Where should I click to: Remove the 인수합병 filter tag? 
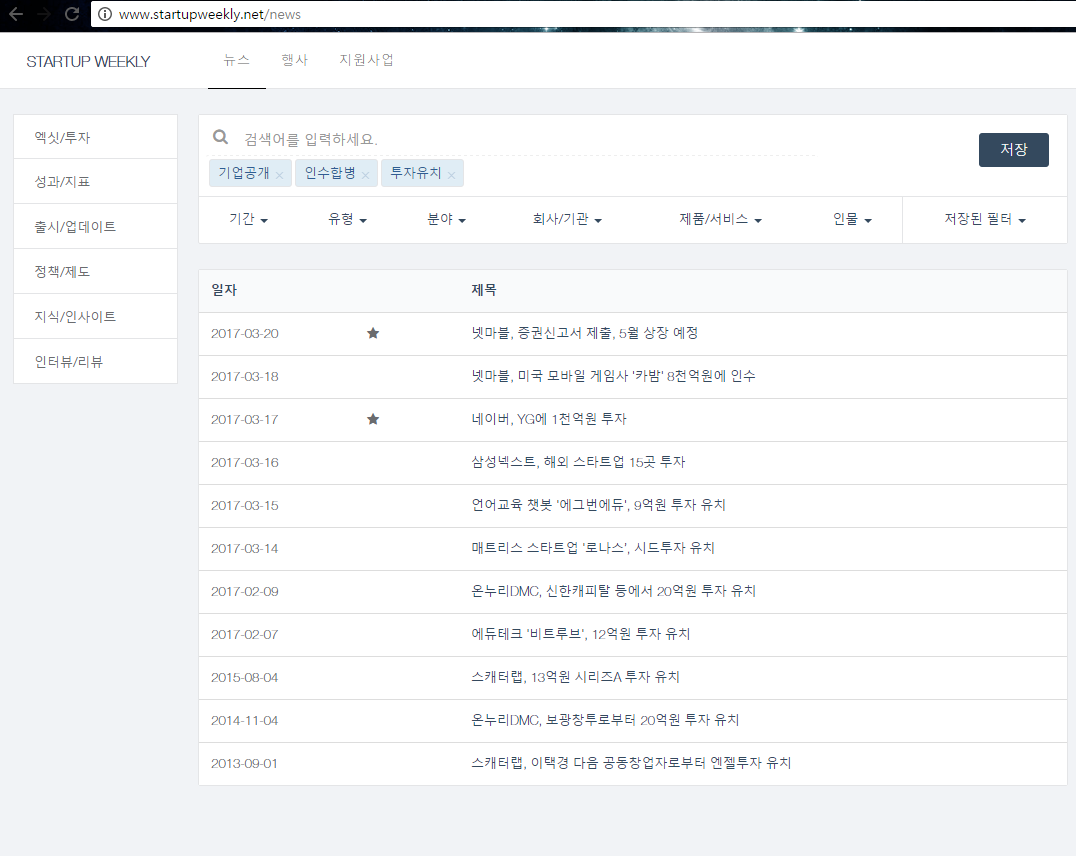click(365, 175)
